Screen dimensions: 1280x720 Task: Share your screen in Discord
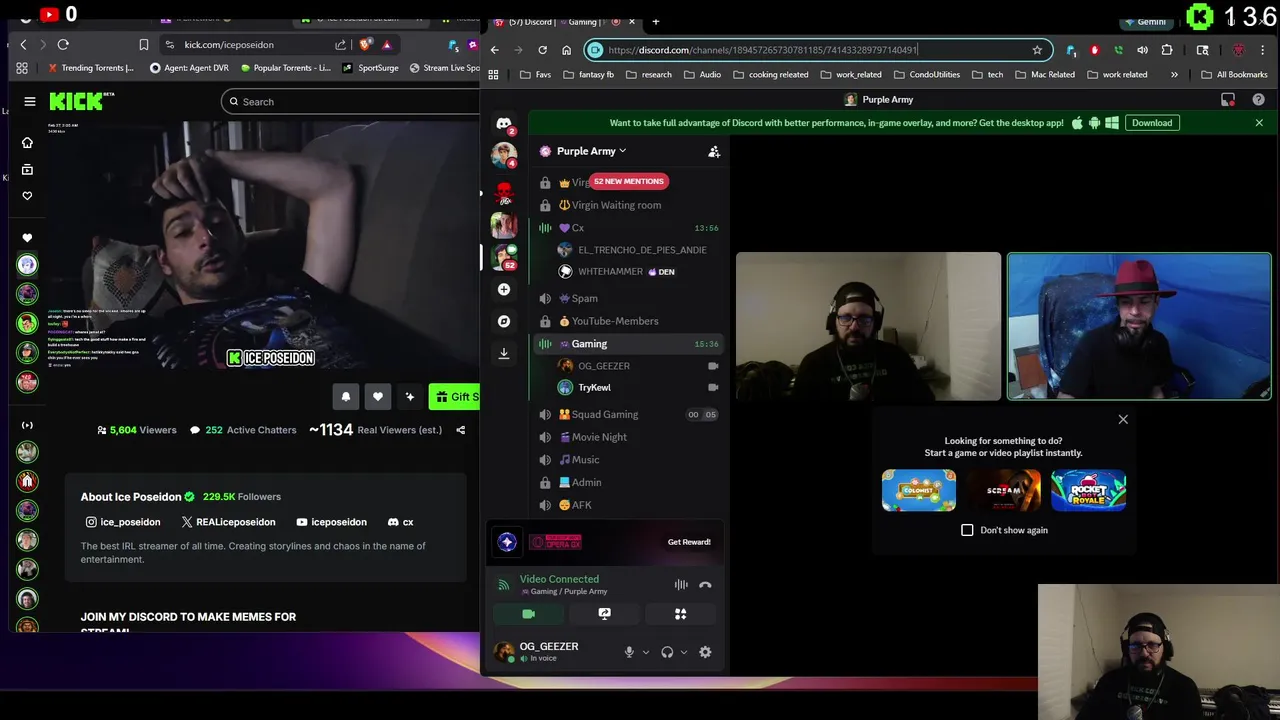pos(604,614)
